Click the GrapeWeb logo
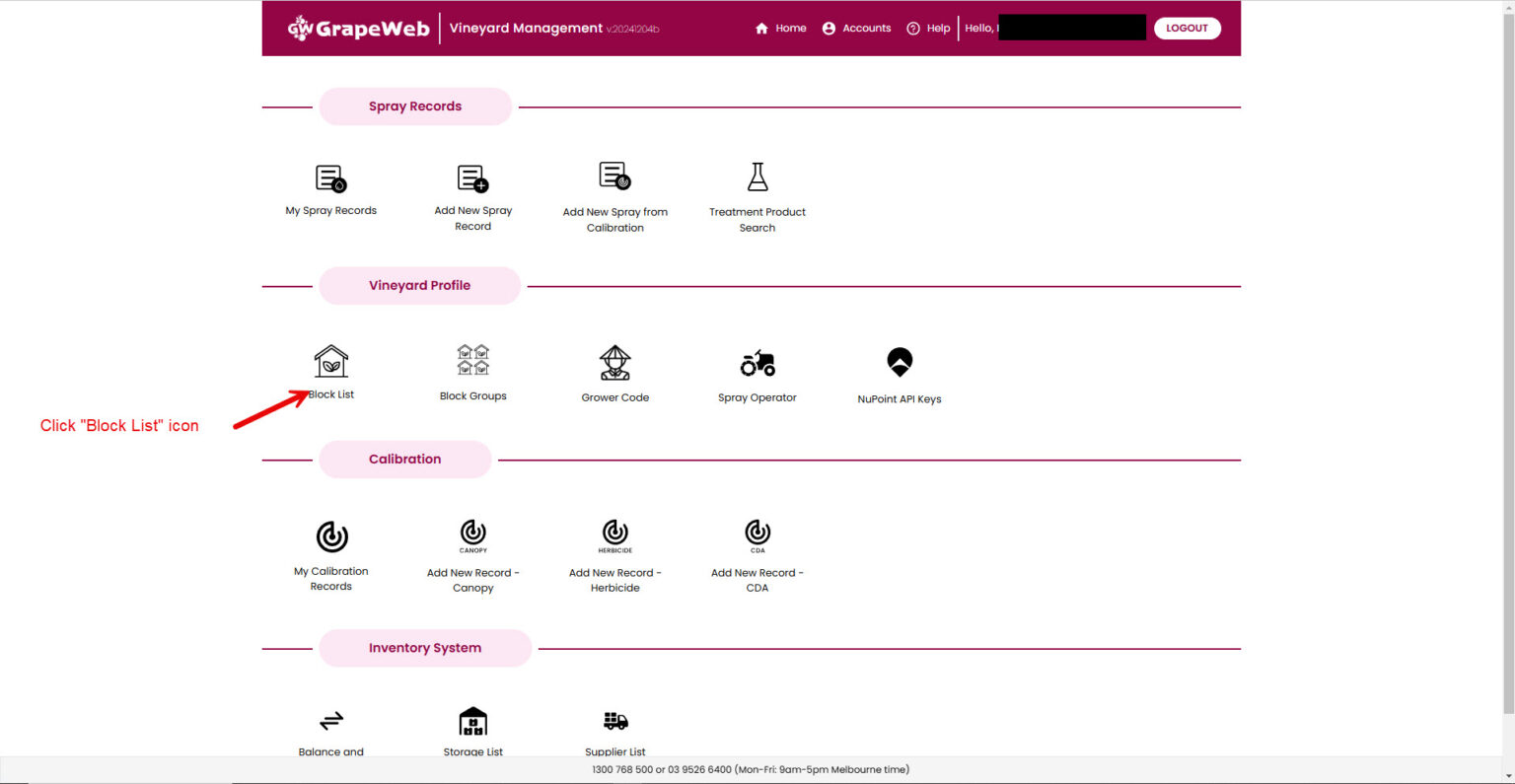This screenshot has height=784, width=1515. coord(358,28)
